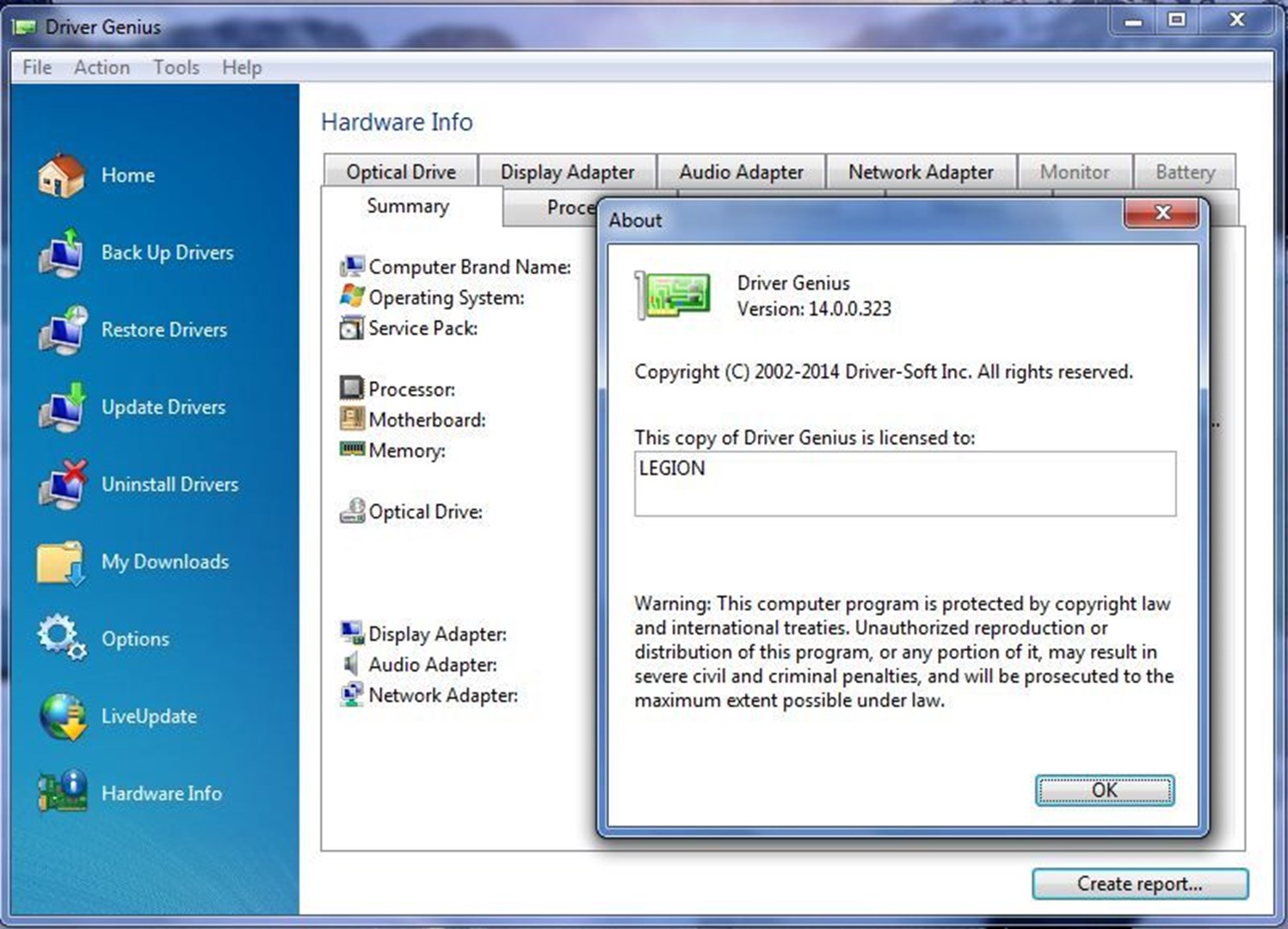Select the Battery tab

(x=1185, y=171)
